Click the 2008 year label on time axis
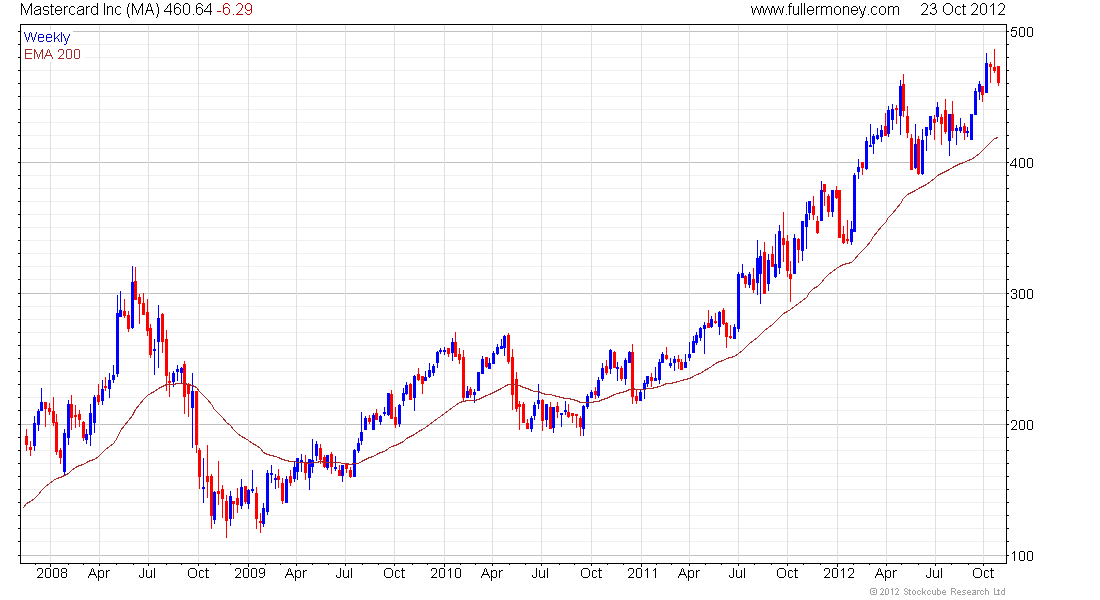The width and height of the screenshot is (1100, 600). [x=52, y=573]
